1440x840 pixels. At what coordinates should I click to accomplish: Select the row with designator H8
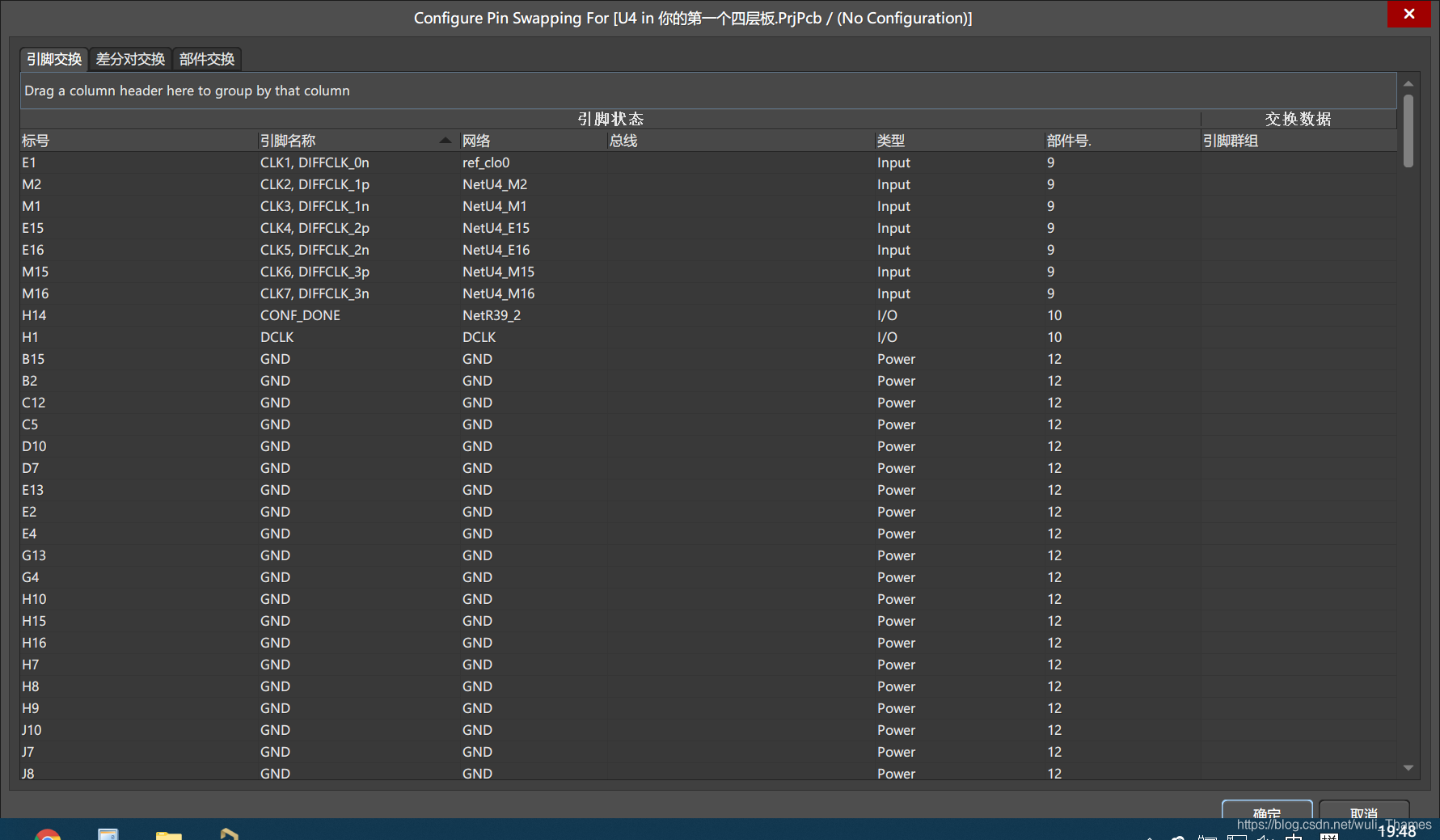click(x=708, y=686)
